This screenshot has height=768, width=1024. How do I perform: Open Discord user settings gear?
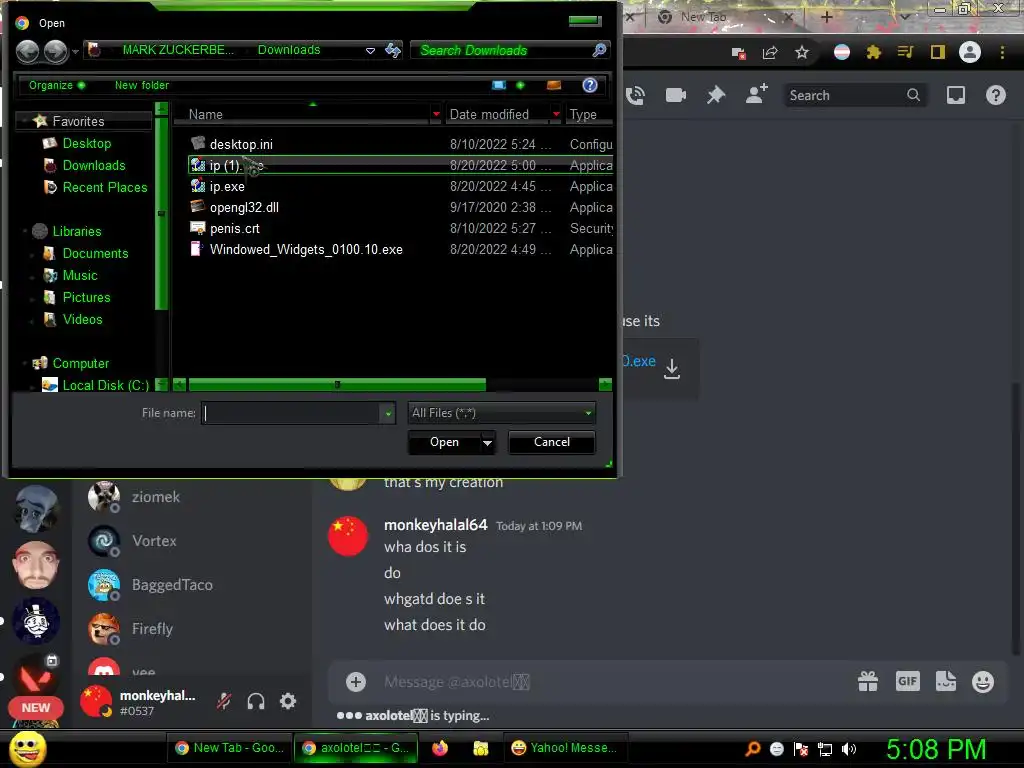288,701
